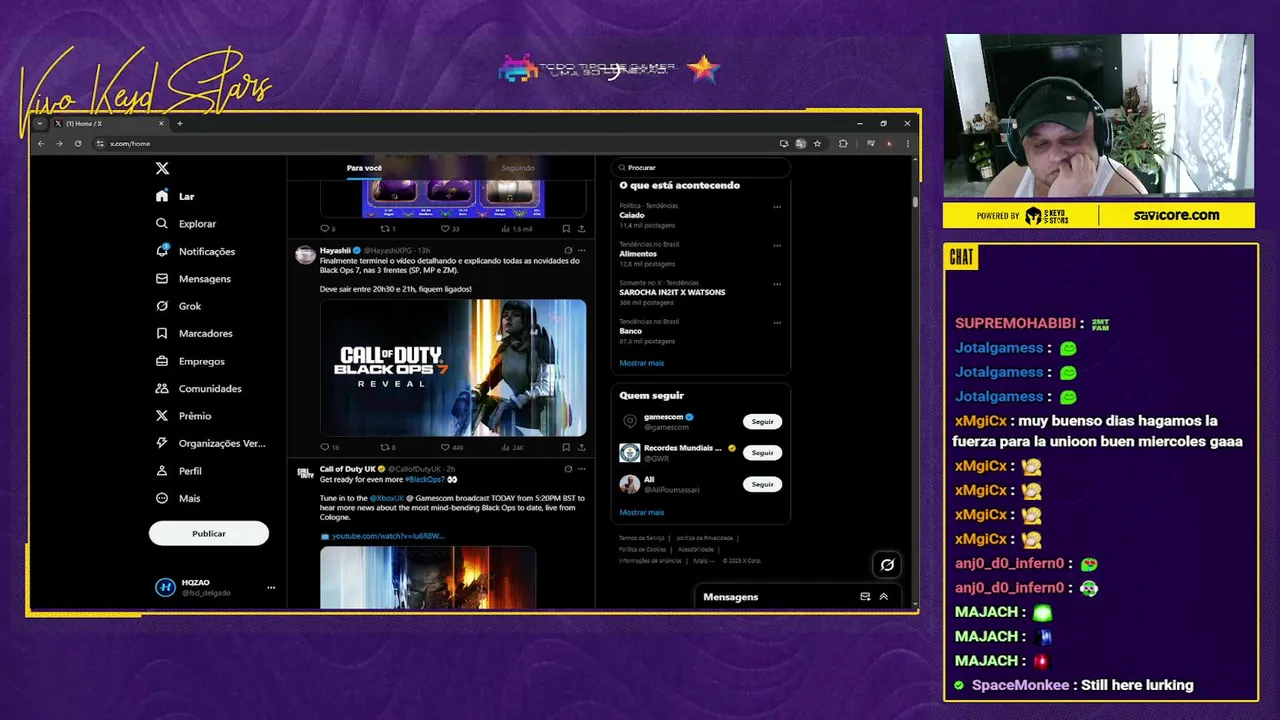Switch to the Para você tab
This screenshot has height=720, width=1280.
point(364,168)
